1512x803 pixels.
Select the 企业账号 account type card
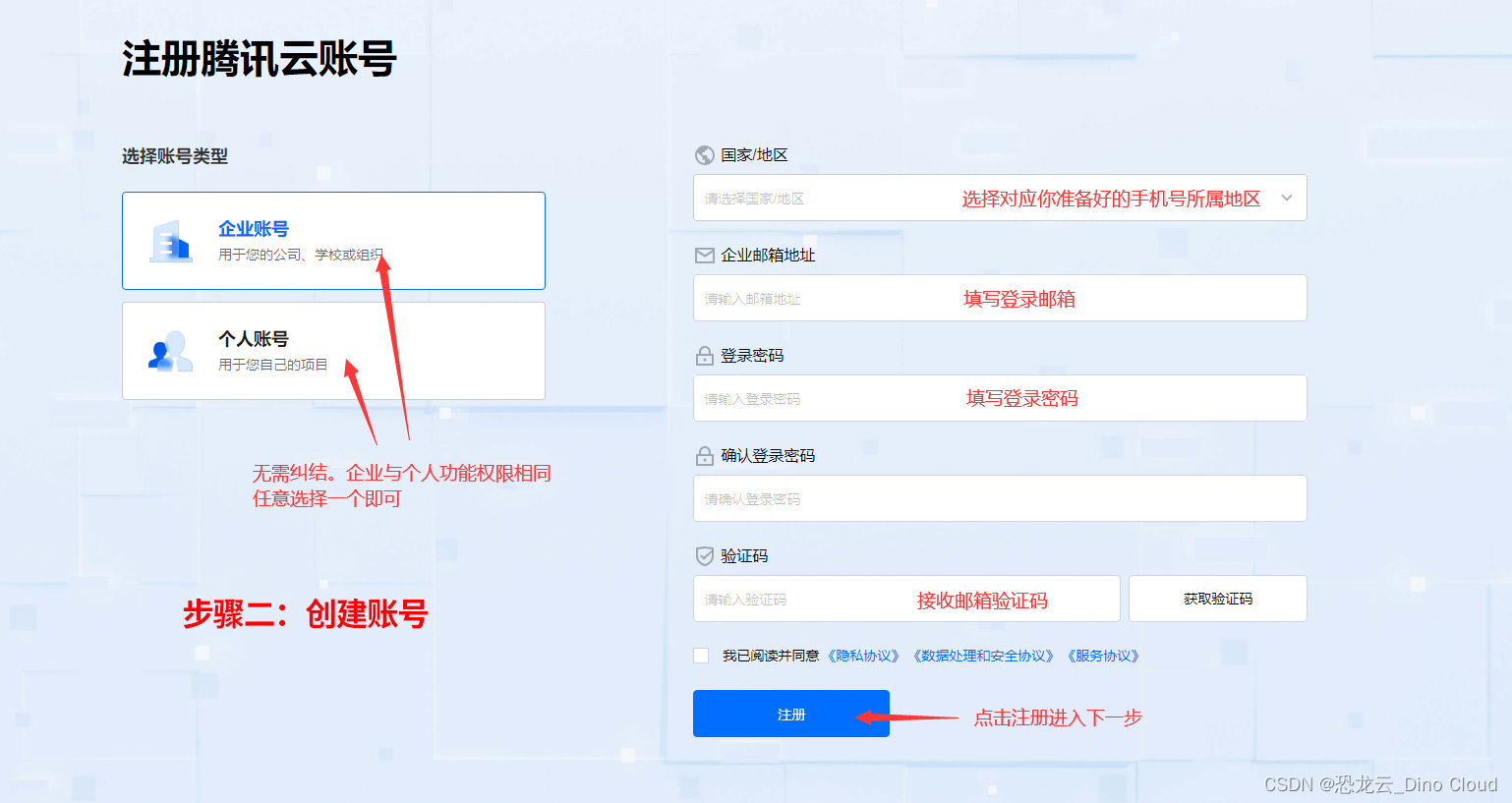click(333, 241)
